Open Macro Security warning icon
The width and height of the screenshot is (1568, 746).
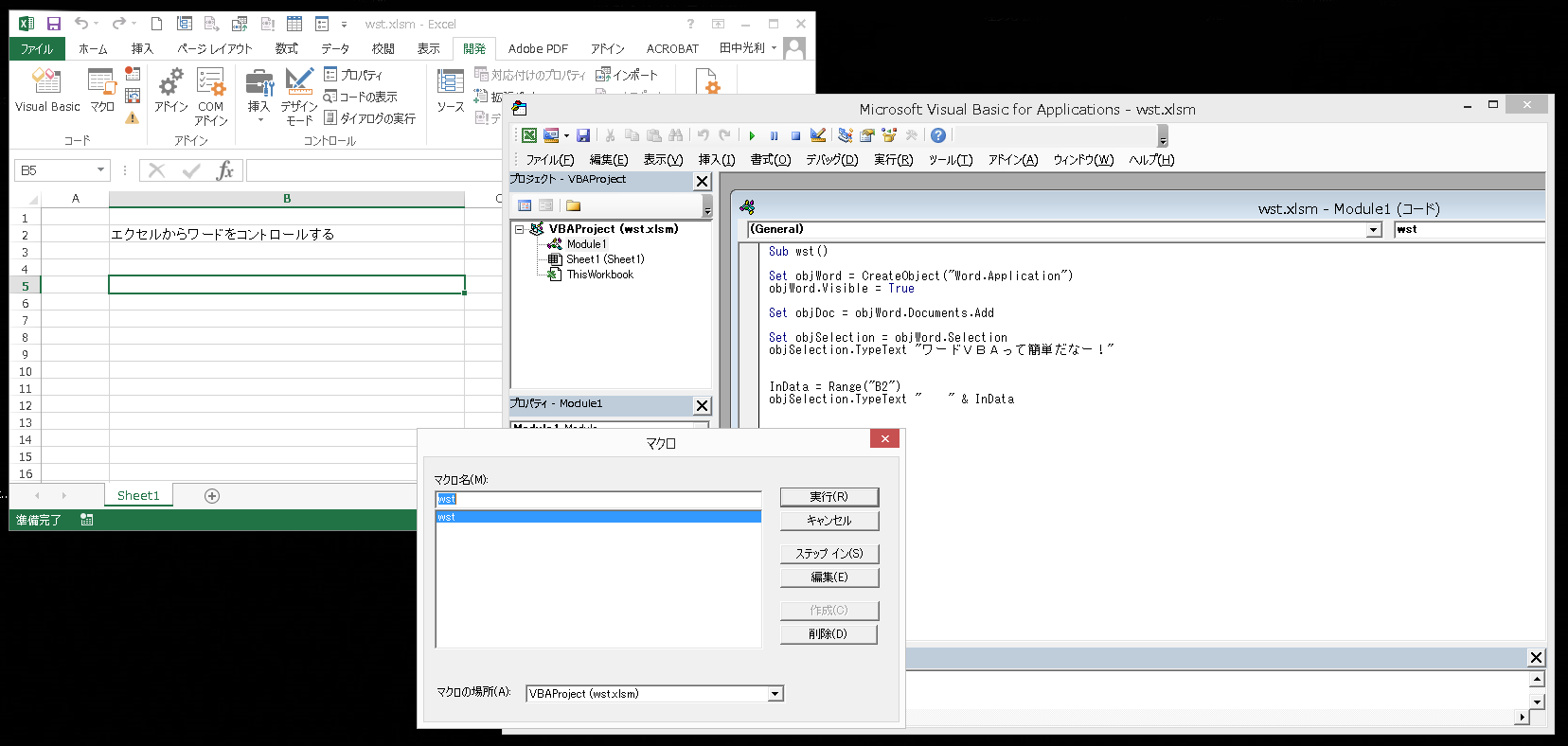coord(133,117)
